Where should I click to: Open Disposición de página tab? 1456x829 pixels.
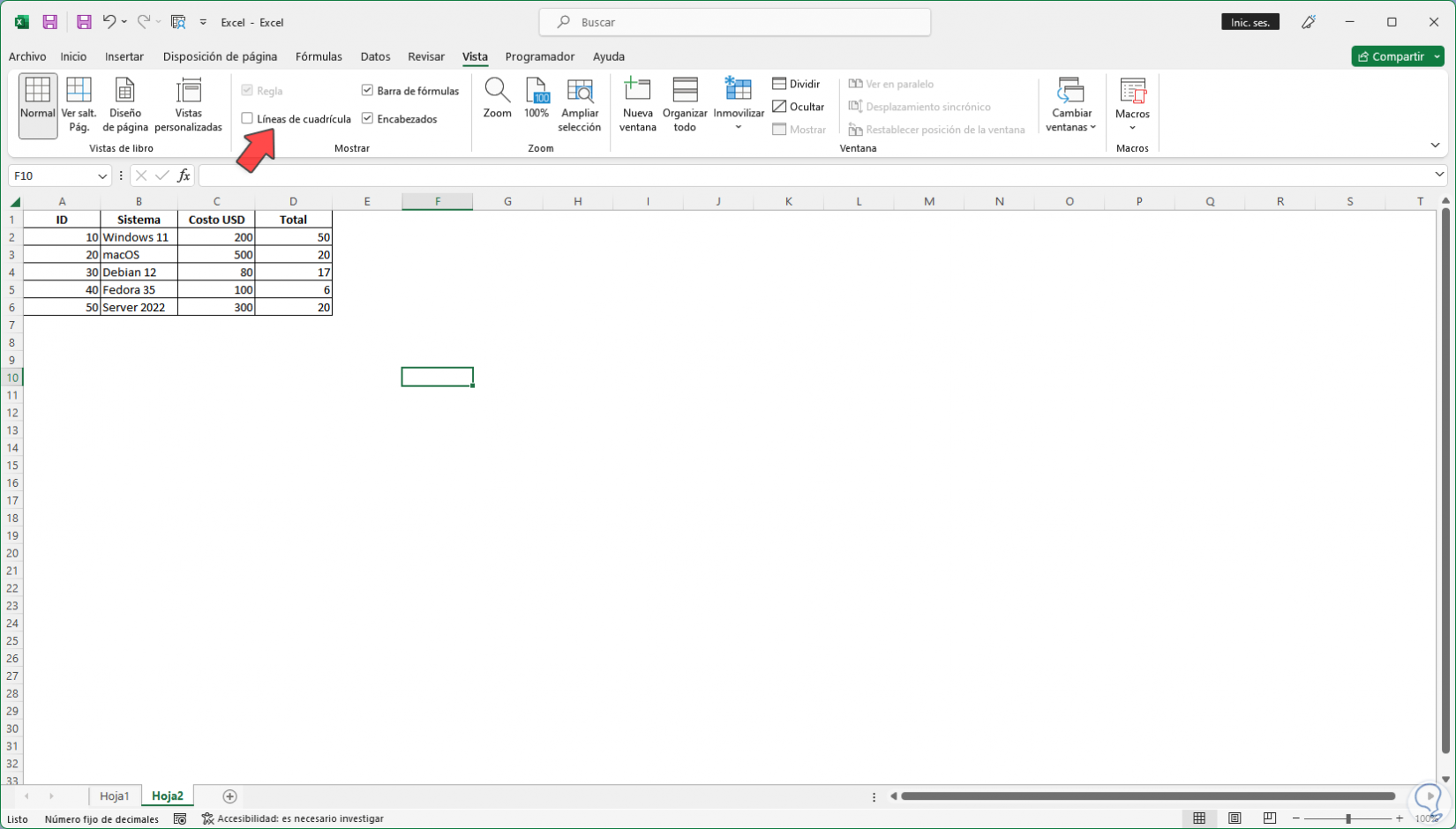220,56
